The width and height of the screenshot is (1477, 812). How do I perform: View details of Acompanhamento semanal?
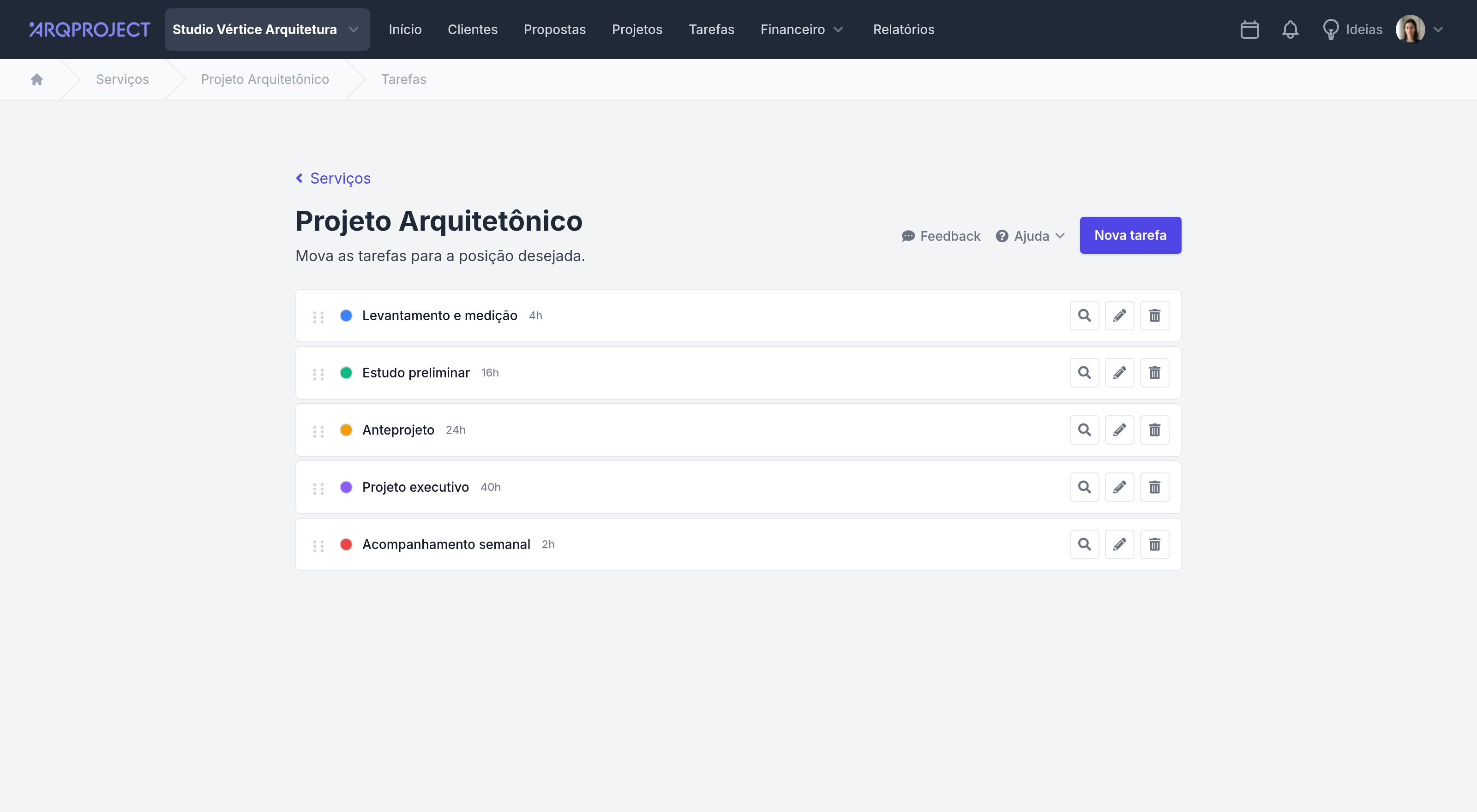[1084, 544]
